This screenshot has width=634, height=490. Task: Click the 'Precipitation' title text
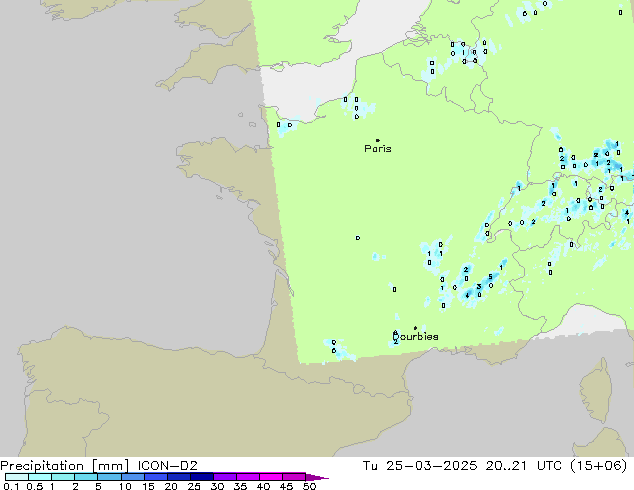[42, 466]
